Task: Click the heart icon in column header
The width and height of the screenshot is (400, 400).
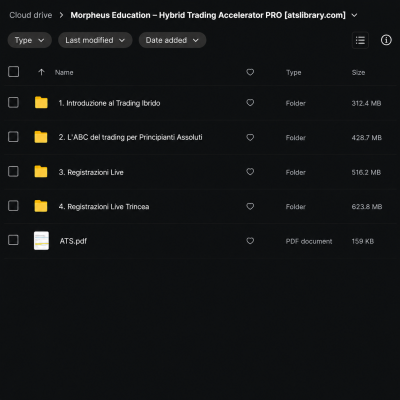Action: 250,72
